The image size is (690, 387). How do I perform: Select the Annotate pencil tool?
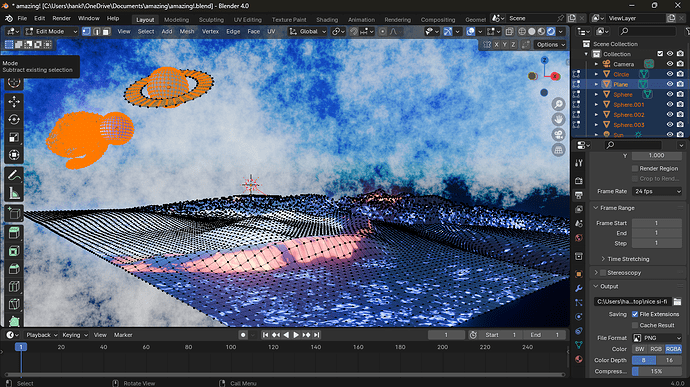point(14,175)
